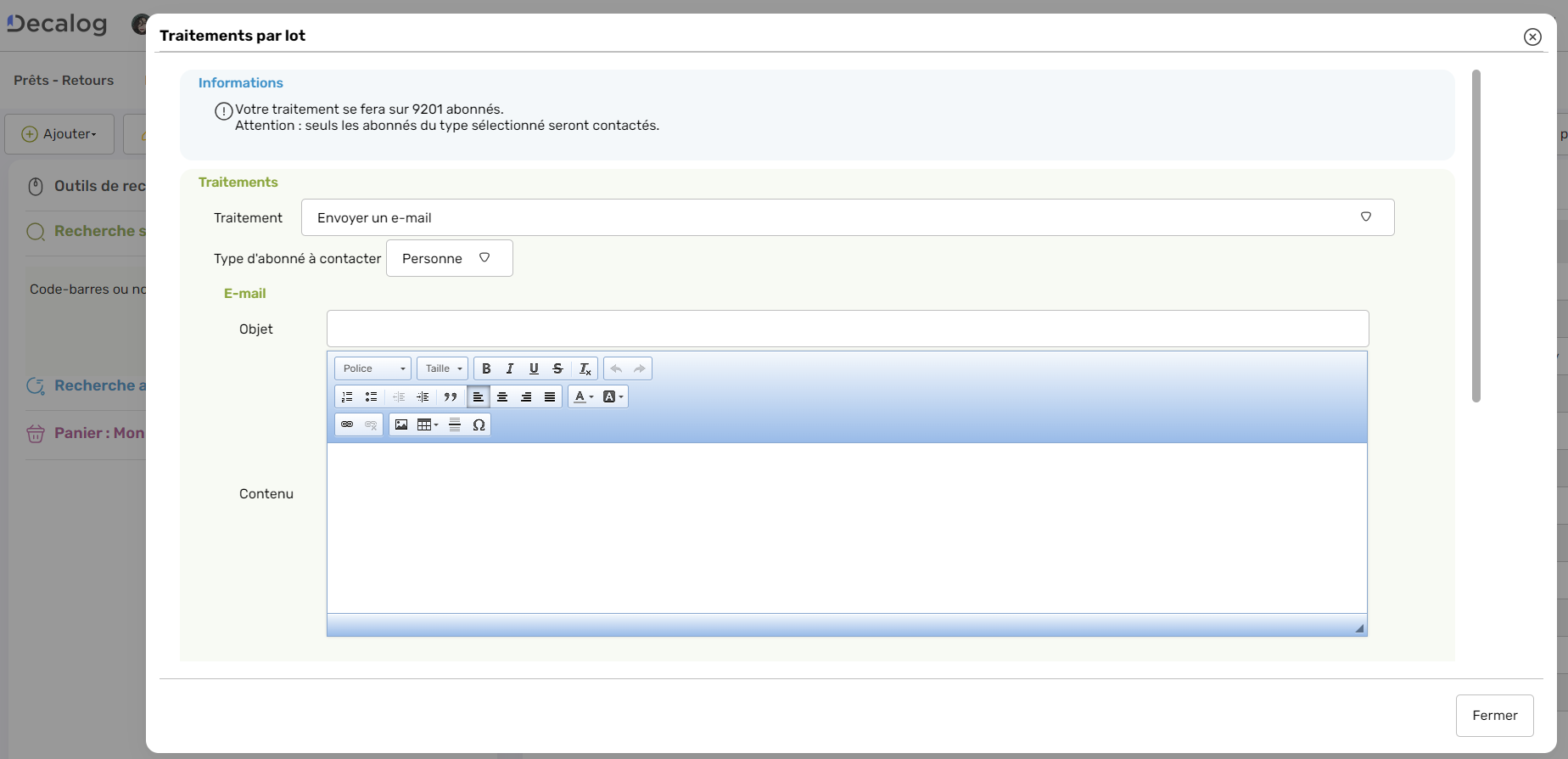
Task: Click the Fermer button
Action: point(1495,716)
